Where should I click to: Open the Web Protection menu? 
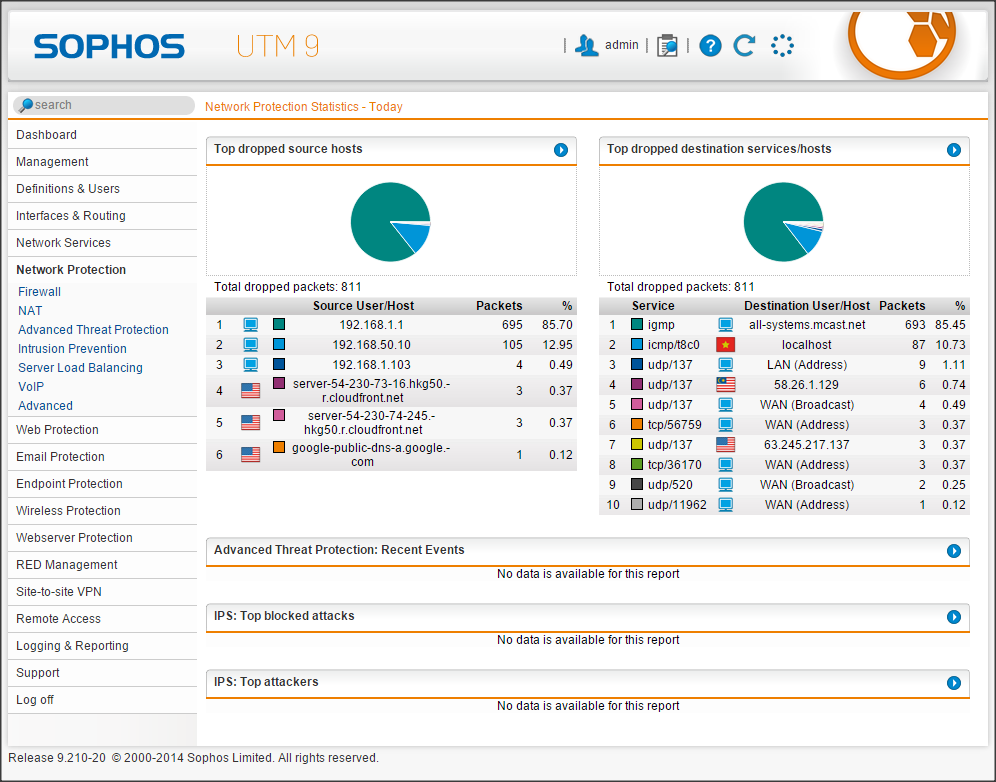57,430
